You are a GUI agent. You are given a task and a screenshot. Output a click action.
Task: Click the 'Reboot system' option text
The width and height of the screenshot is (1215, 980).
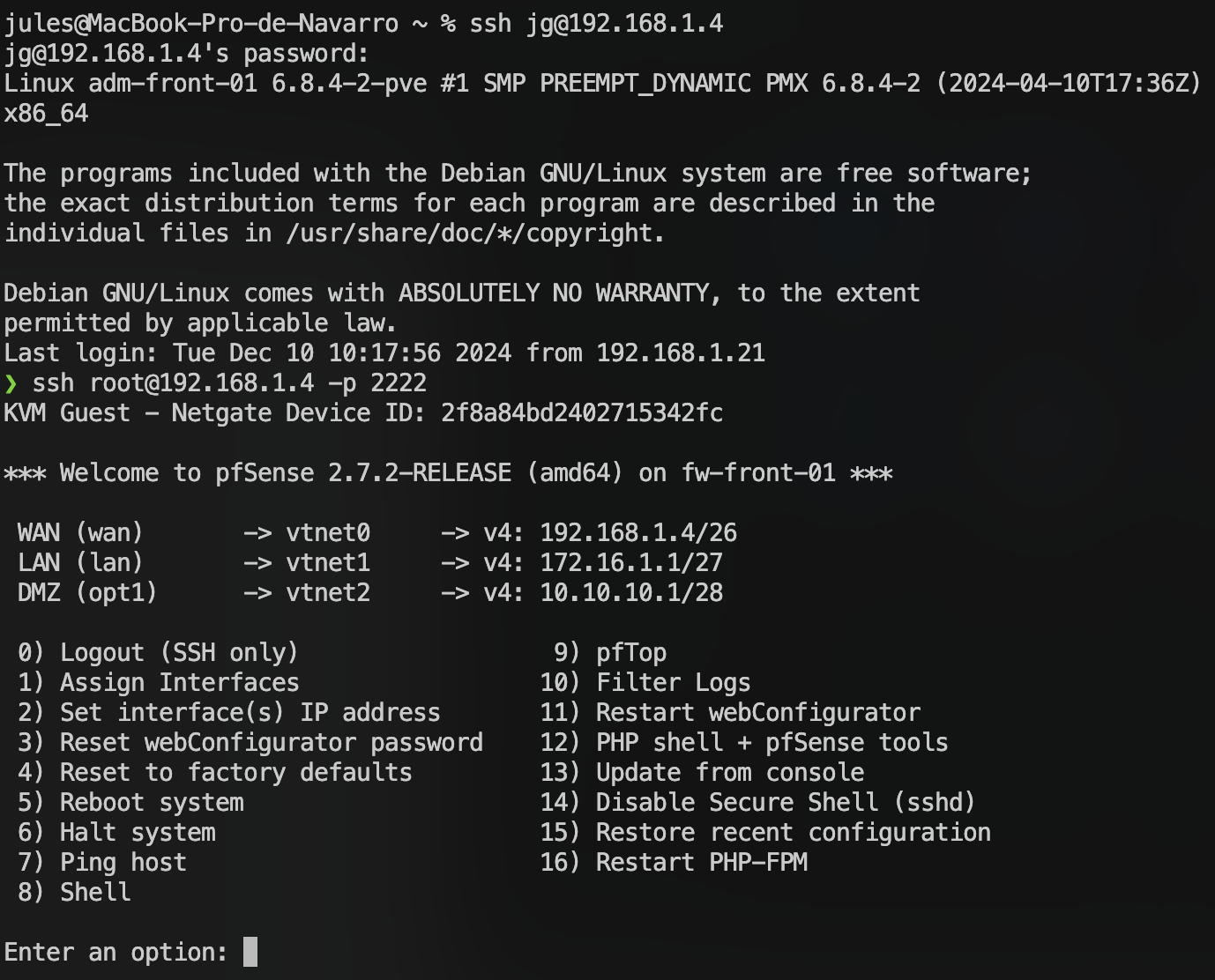tap(152, 803)
